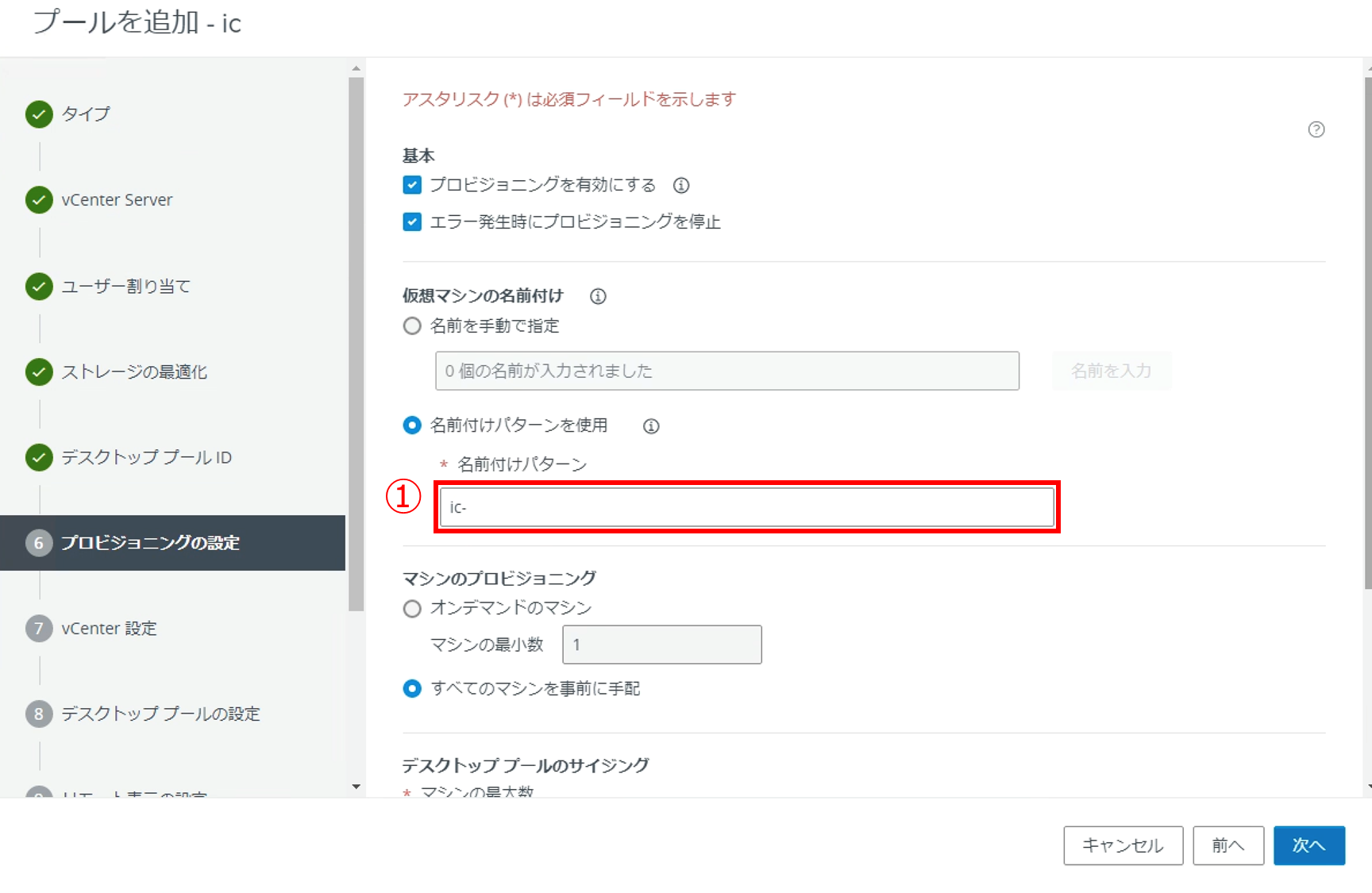The width and height of the screenshot is (1372, 893).
Task: Click the help question mark icon
Action: [1316, 129]
